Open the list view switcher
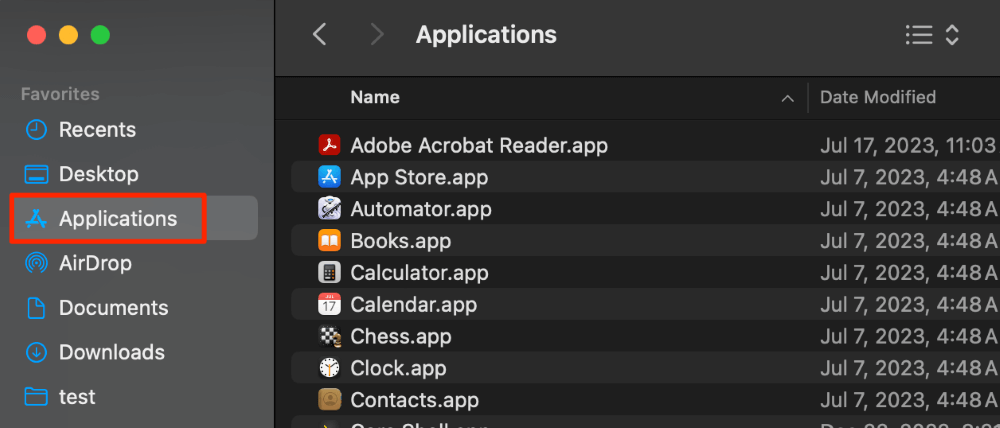This screenshot has width=1000, height=428. click(919, 34)
